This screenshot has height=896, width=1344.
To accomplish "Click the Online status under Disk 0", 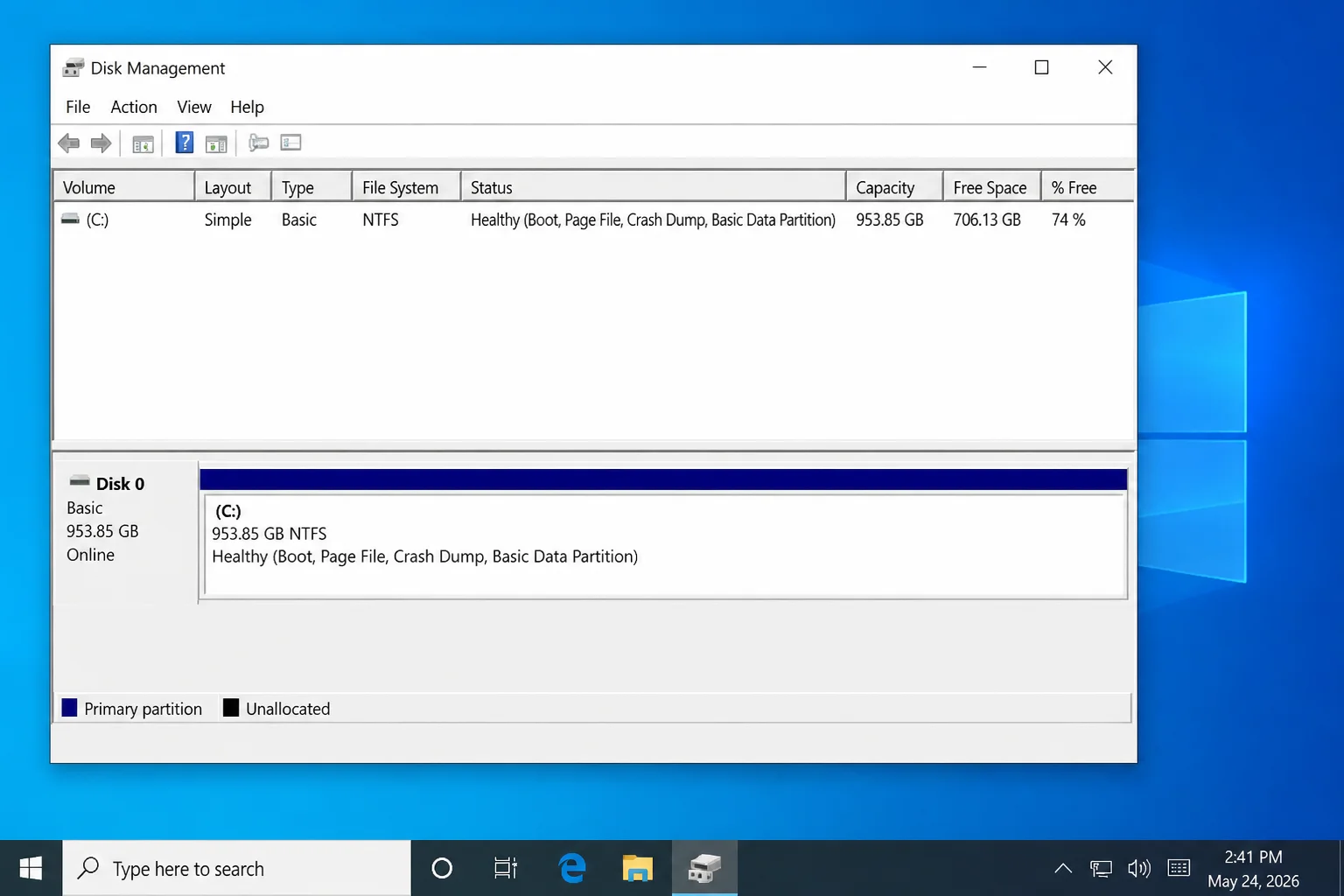I will pyautogui.click(x=90, y=555).
